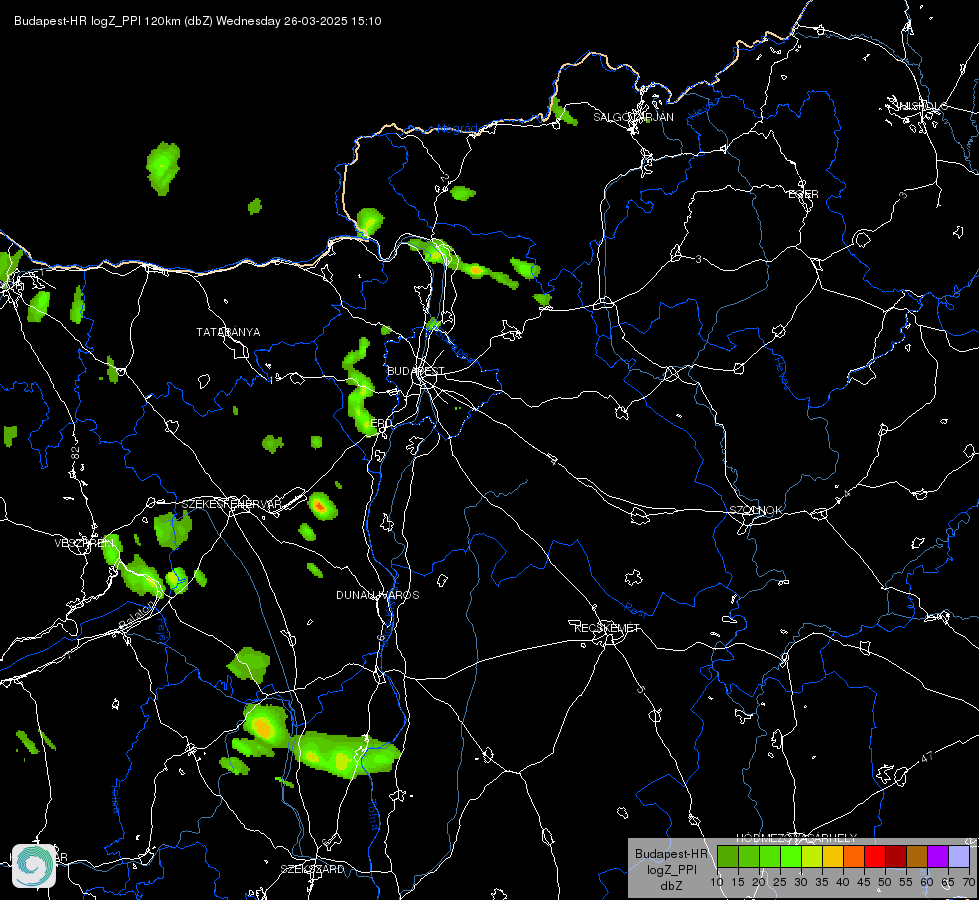Viewport: 979px width, 900px height.
Task: Click the swirl weather service logo
Action: [34, 865]
